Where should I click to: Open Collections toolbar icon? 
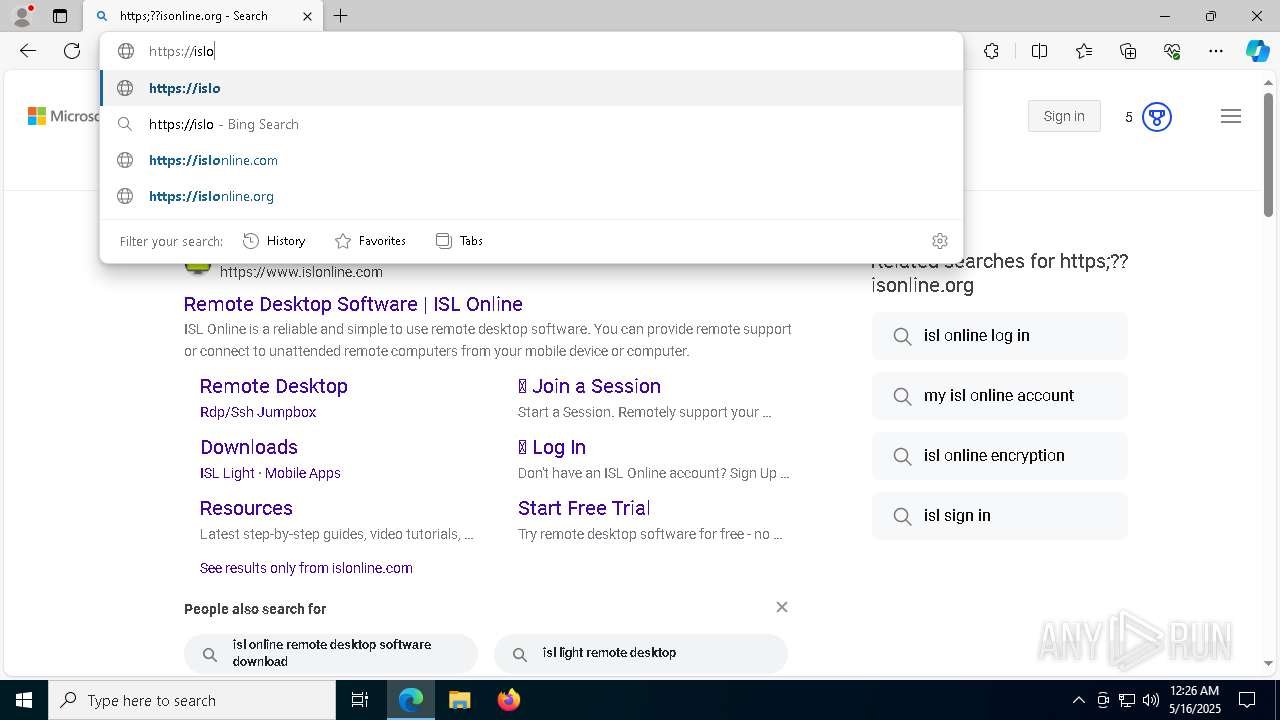coord(1128,51)
